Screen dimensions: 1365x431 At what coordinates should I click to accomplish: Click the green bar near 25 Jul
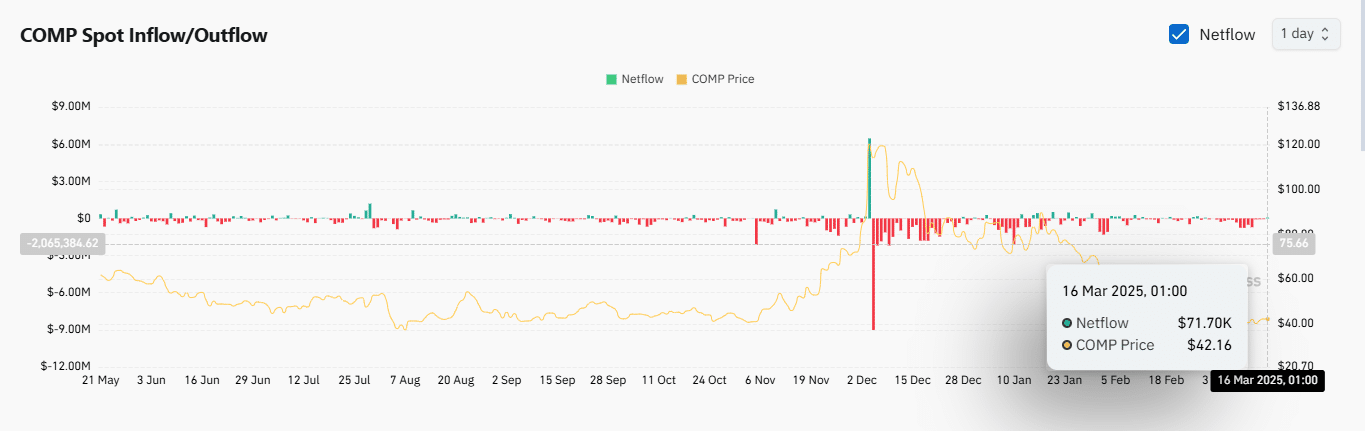coord(370,210)
